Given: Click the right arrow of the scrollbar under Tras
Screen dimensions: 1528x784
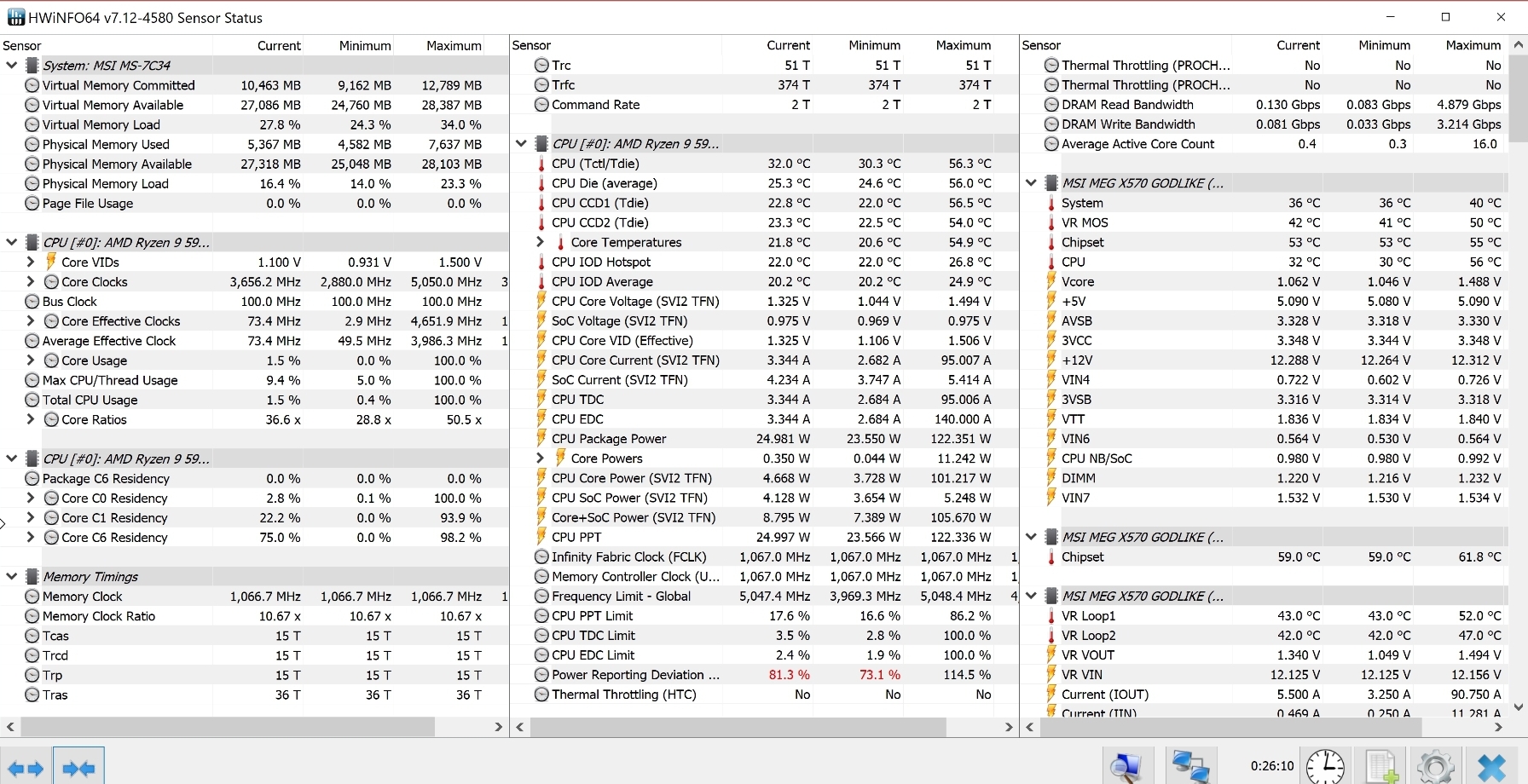Looking at the screenshot, I should (x=499, y=727).
